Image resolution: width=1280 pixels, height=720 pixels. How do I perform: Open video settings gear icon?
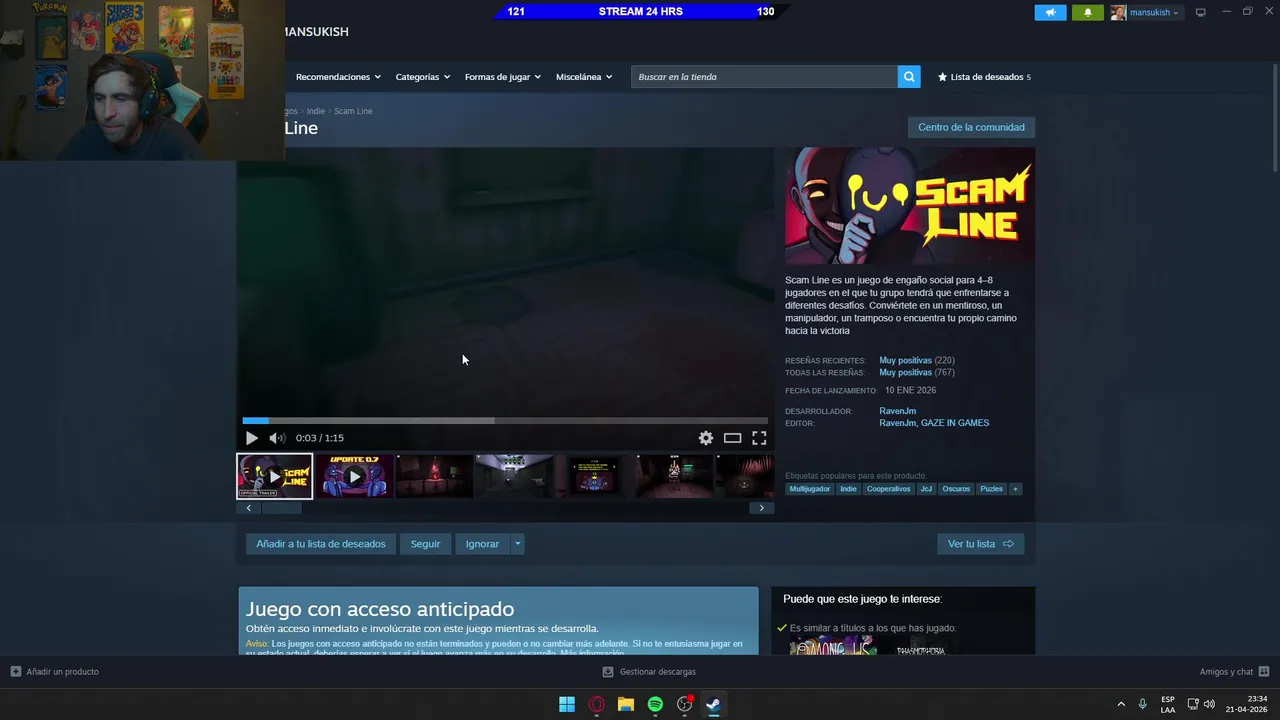click(706, 438)
